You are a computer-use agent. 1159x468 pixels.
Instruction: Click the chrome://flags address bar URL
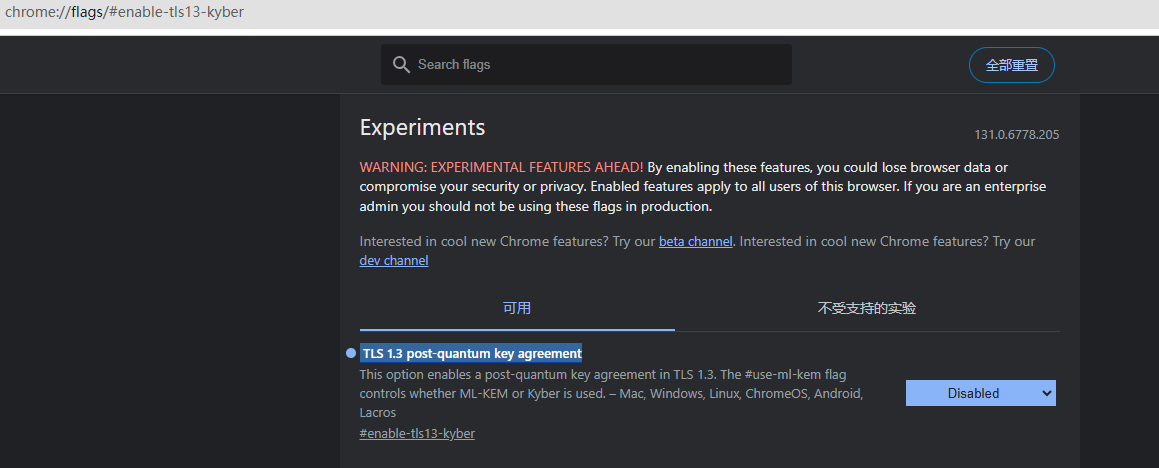[125, 12]
